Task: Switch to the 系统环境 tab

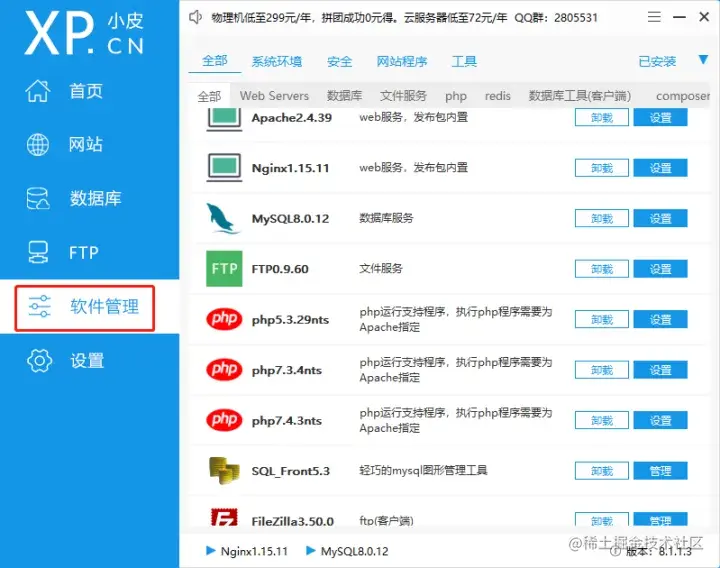Action: (277, 62)
